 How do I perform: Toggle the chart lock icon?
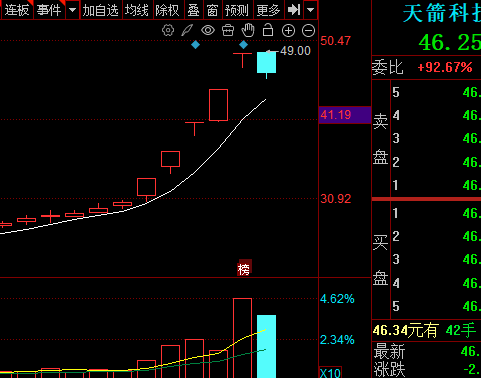(268, 30)
